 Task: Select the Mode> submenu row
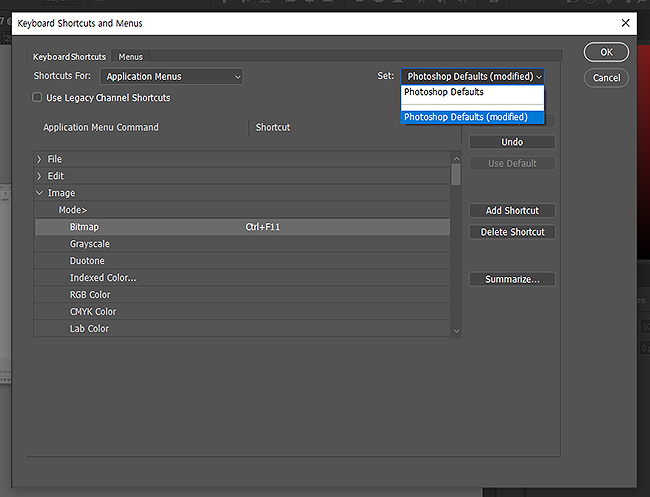click(242, 210)
